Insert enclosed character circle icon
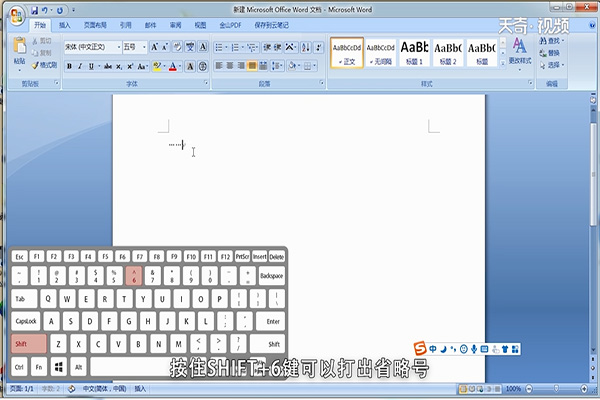The height and width of the screenshot is (400, 600). pyautogui.click(x=203, y=67)
